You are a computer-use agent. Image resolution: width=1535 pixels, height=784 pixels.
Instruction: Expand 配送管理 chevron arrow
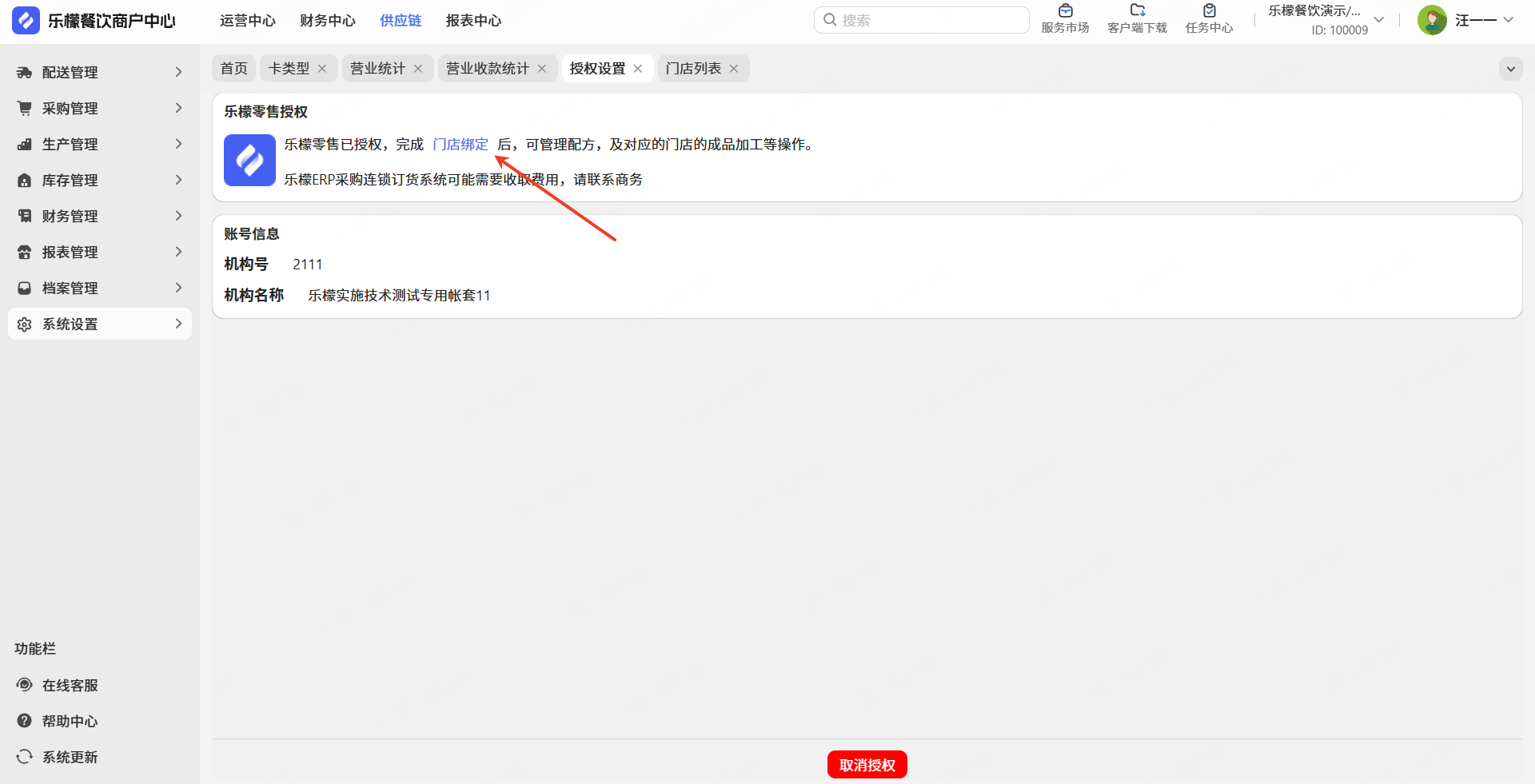pyautogui.click(x=178, y=72)
